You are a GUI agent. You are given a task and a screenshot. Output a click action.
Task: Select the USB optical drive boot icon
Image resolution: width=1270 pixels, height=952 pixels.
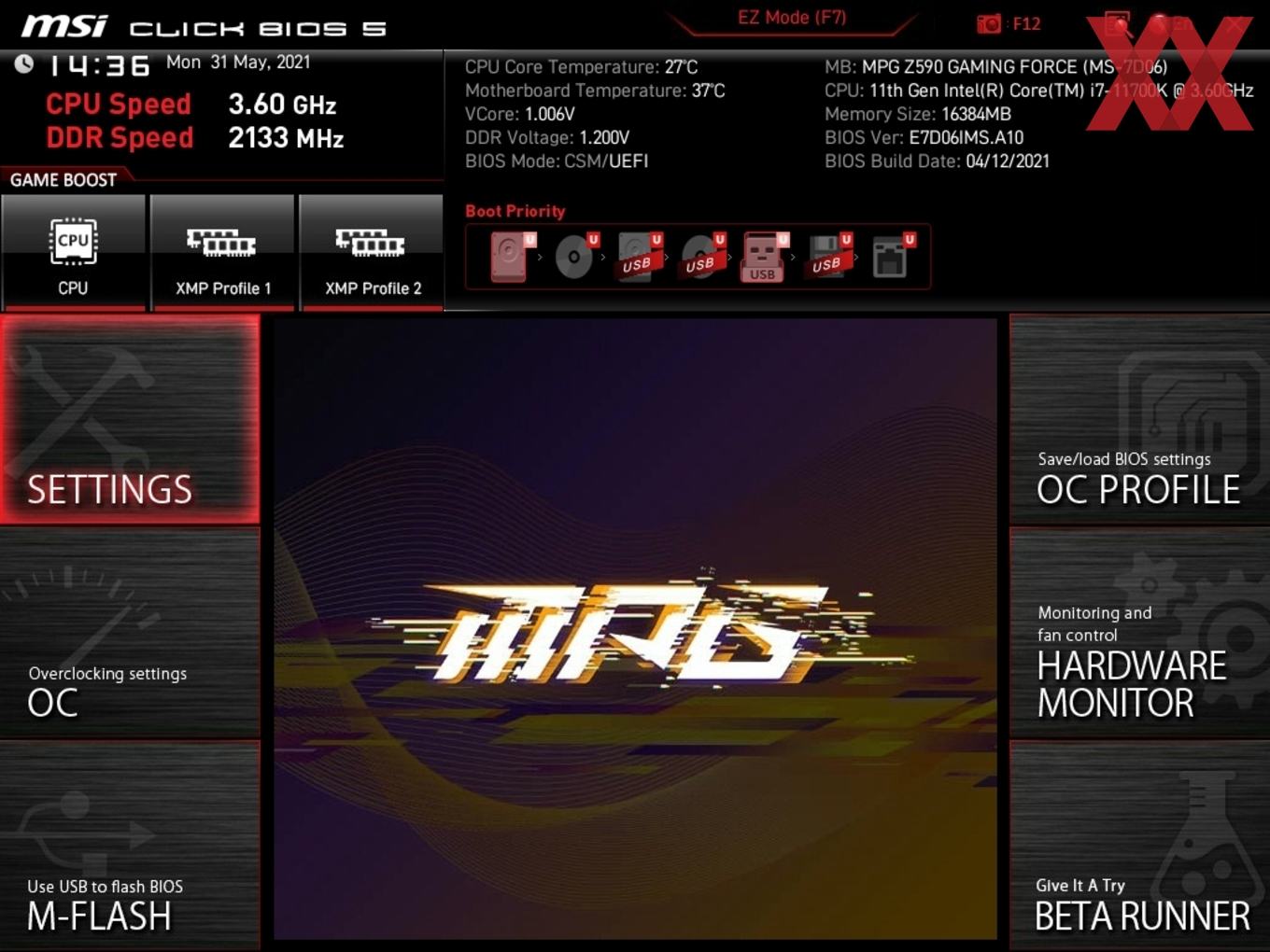(701, 257)
